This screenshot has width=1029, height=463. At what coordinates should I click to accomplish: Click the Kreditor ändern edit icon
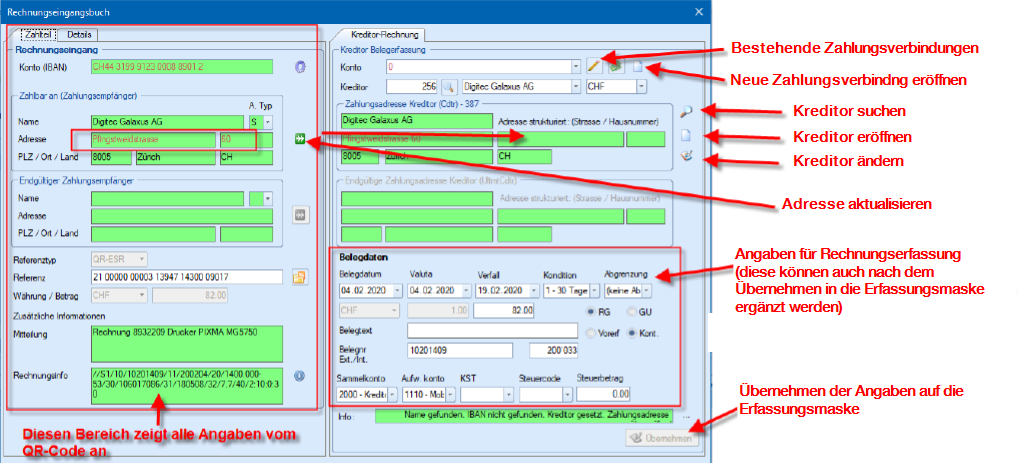click(686, 158)
